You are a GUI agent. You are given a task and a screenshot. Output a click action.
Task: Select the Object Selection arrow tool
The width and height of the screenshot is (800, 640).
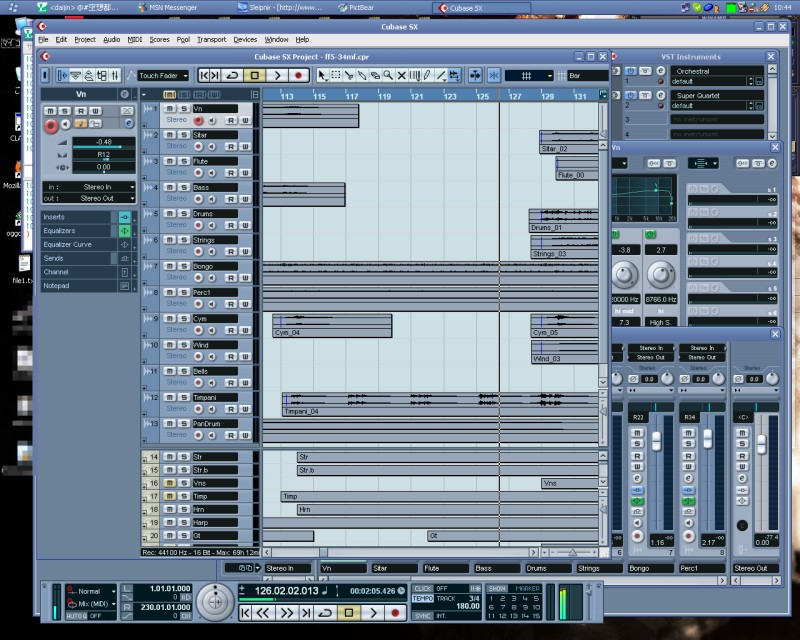(x=322, y=76)
